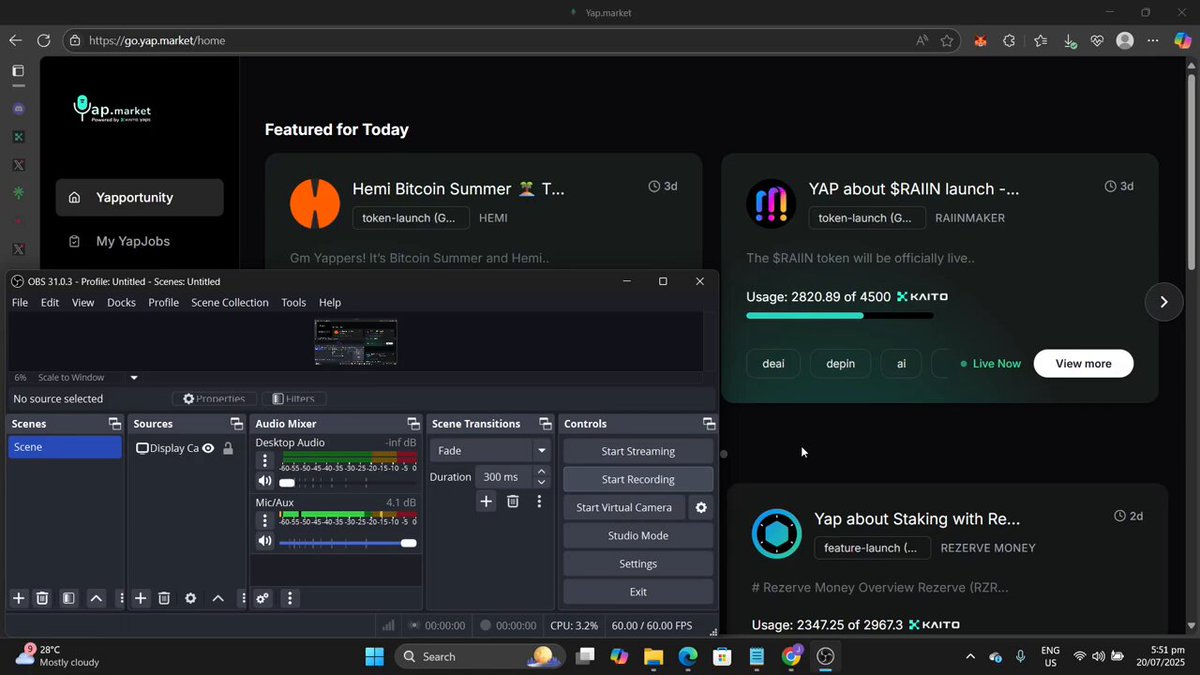The width and height of the screenshot is (1200, 675).
Task: Click the depin tag on RAIIN card
Action: (840, 363)
